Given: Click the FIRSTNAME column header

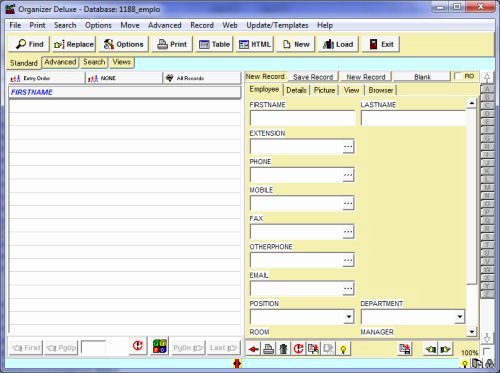Looking at the screenshot, I should pos(124,92).
